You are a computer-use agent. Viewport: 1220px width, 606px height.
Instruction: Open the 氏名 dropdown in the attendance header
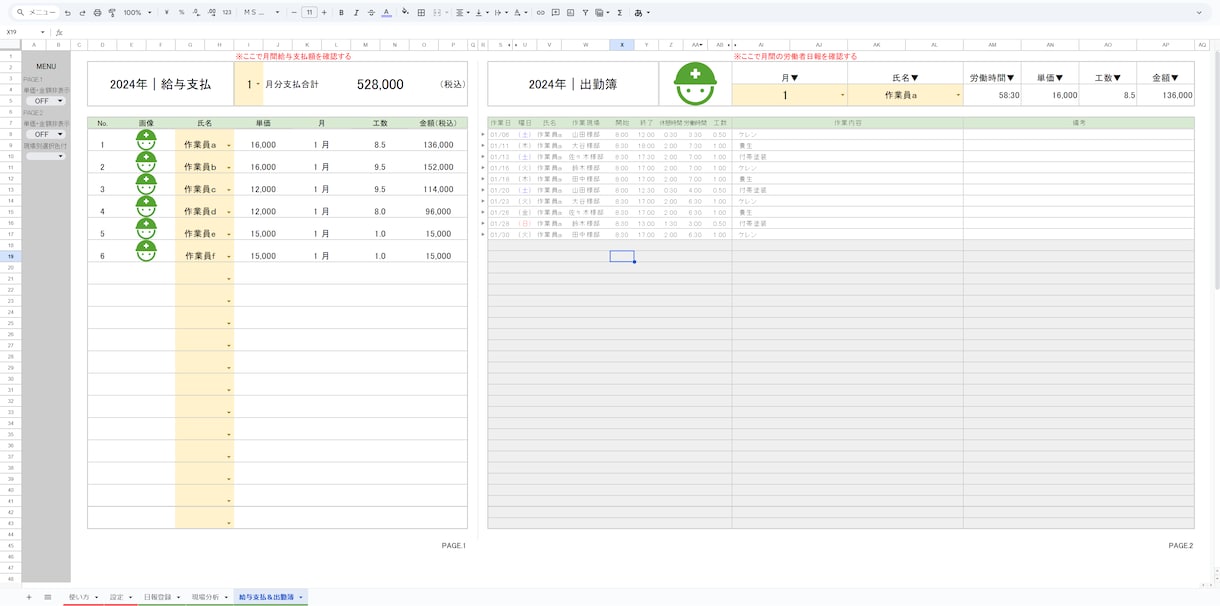point(958,96)
